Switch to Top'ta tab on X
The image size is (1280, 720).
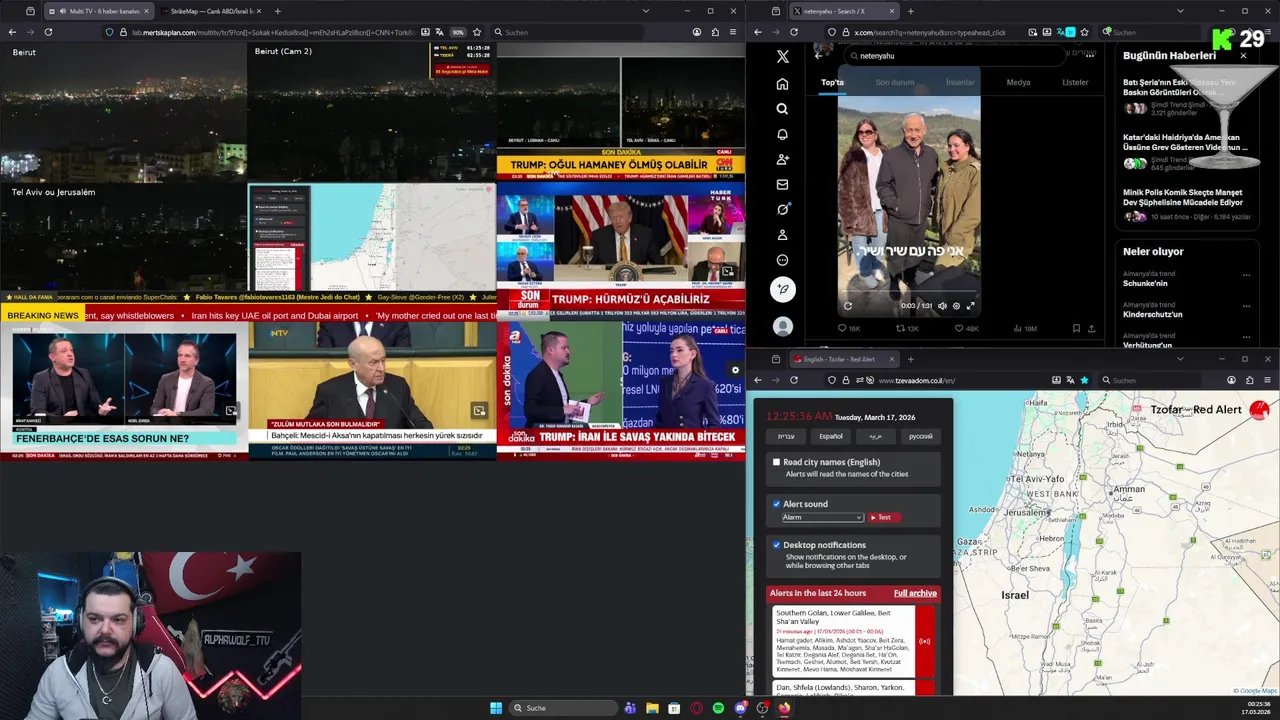[832, 82]
